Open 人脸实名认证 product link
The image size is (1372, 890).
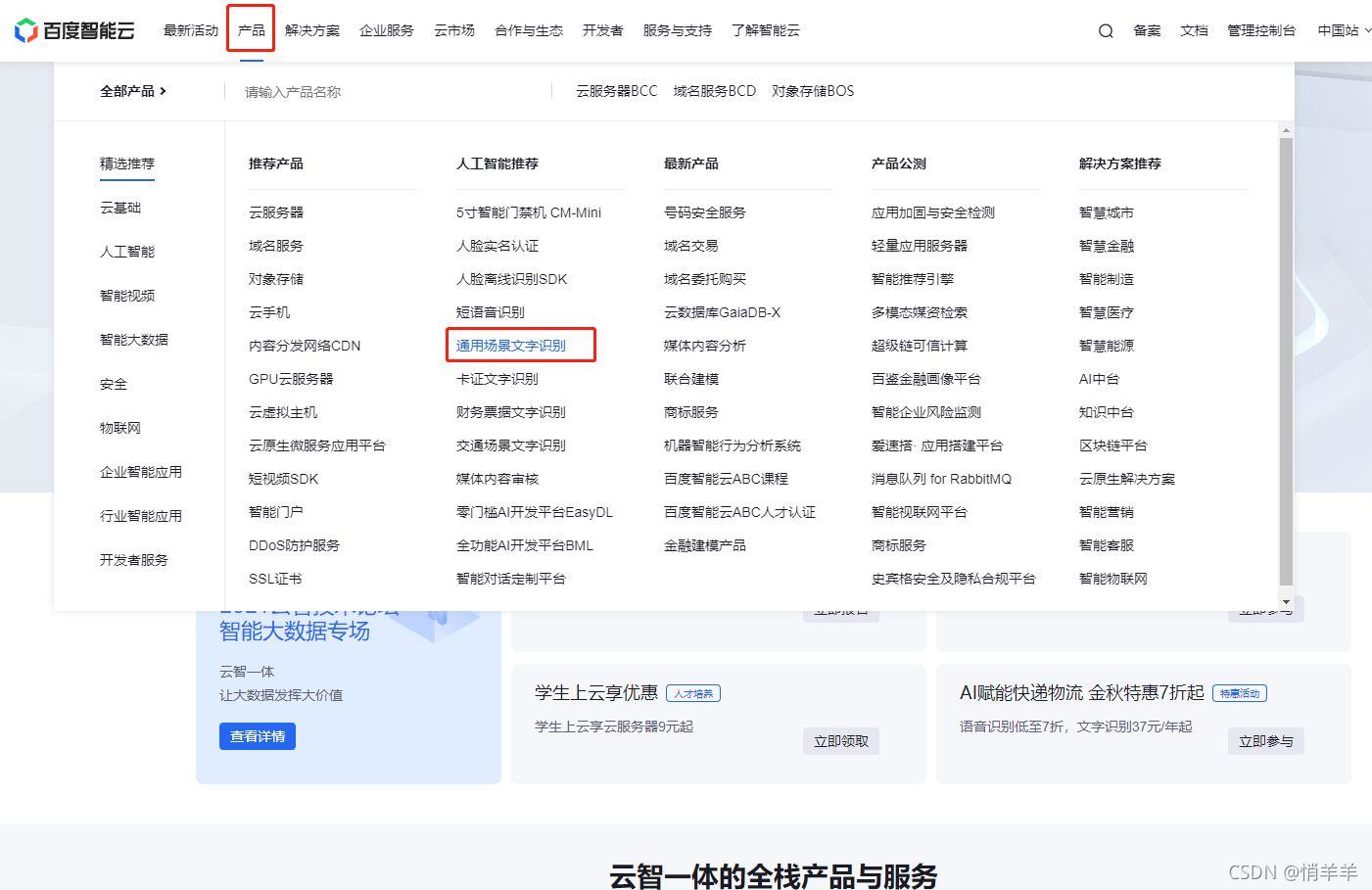pos(497,246)
